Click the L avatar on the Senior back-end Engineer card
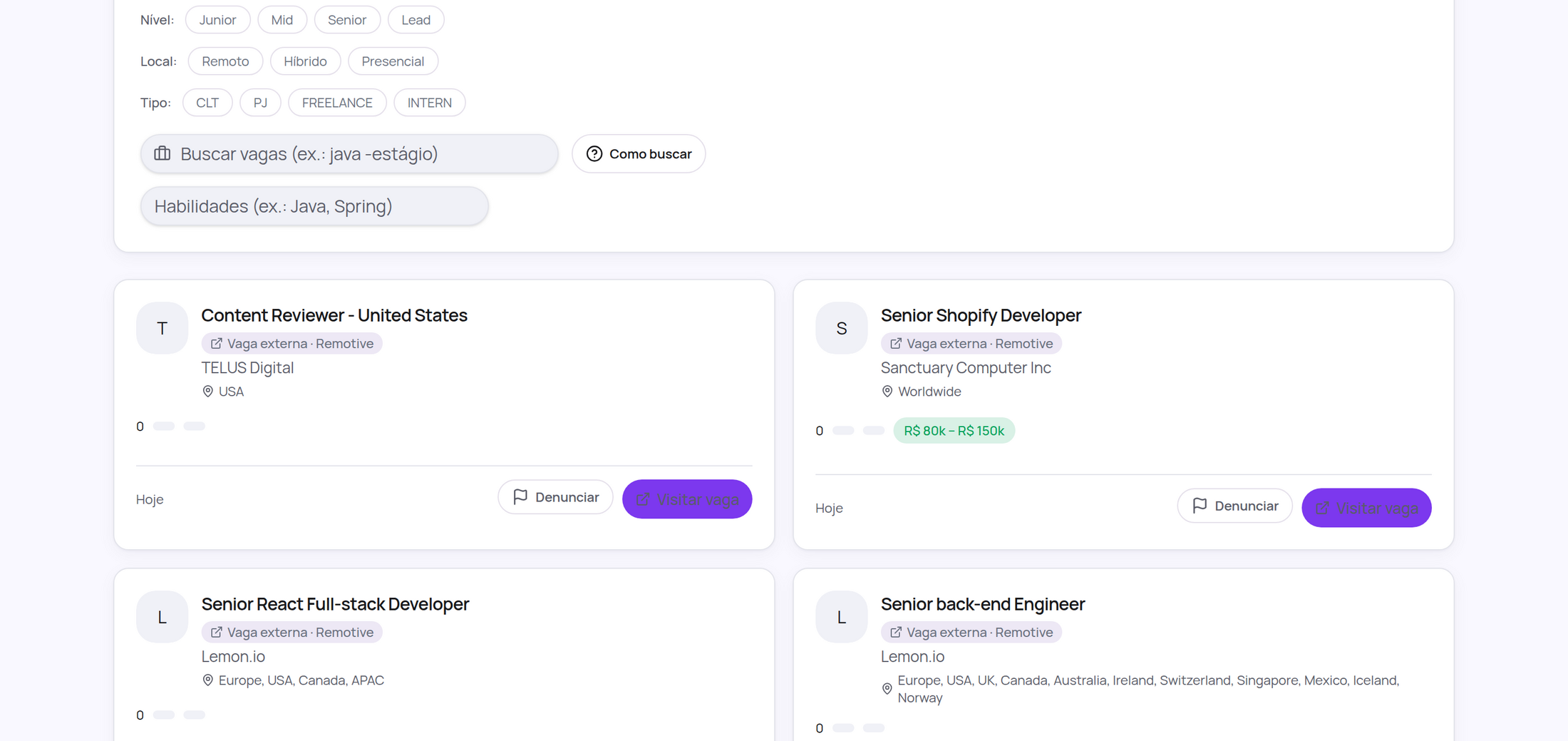 point(842,617)
